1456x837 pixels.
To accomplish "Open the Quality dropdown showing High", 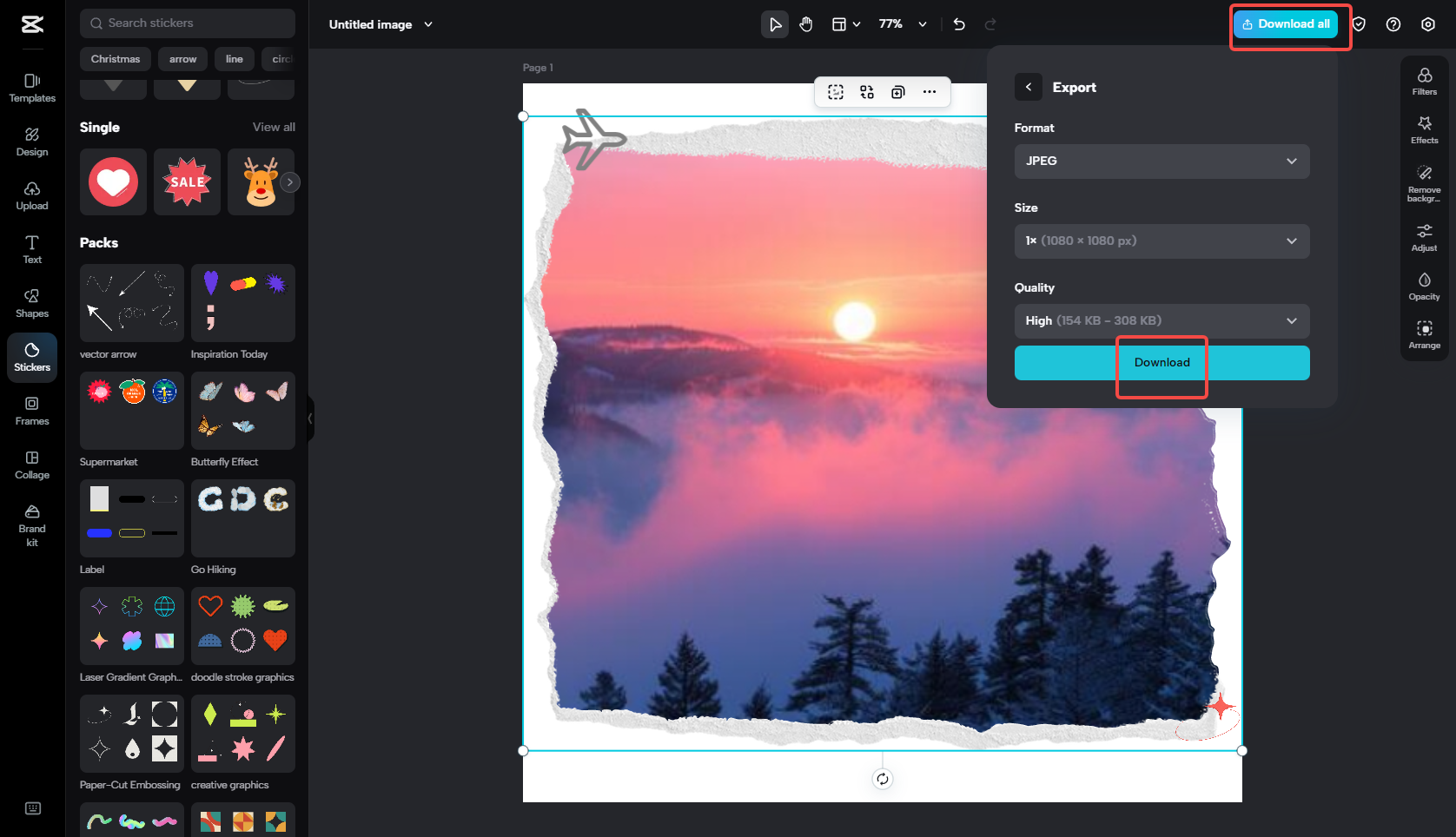I will click(1161, 320).
